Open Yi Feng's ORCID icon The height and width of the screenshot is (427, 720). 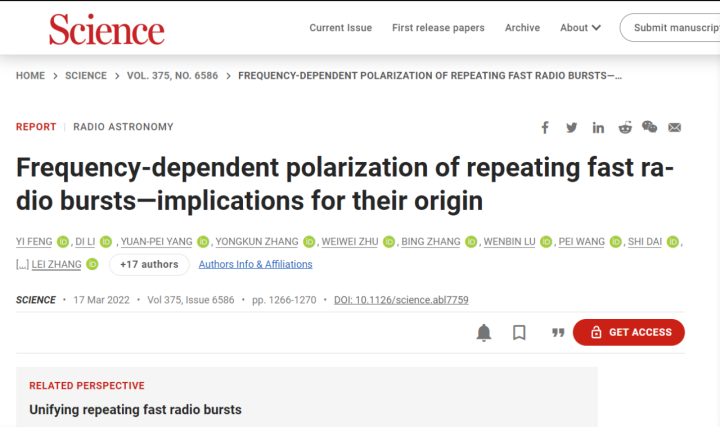click(x=63, y=242)
